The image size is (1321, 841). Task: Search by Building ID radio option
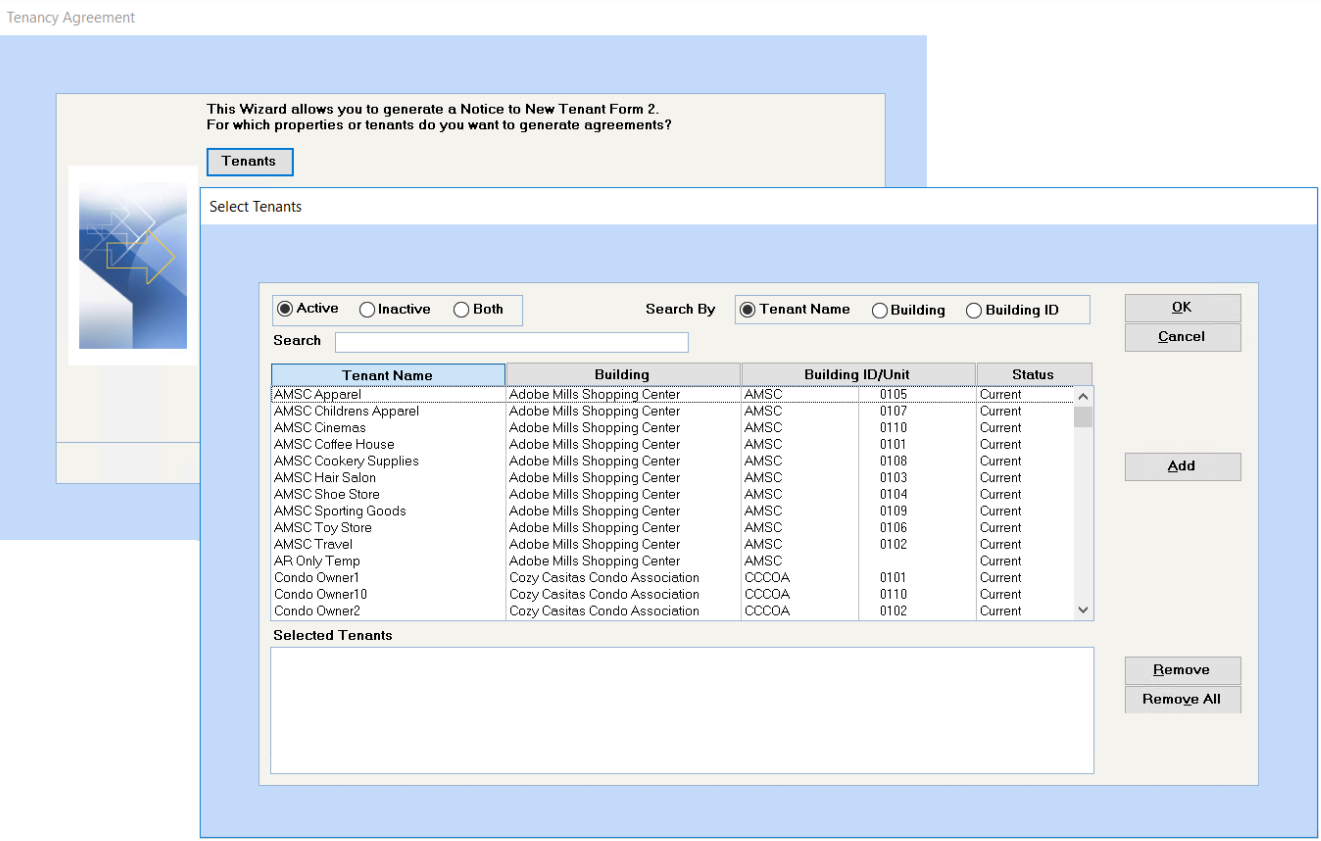974,311
